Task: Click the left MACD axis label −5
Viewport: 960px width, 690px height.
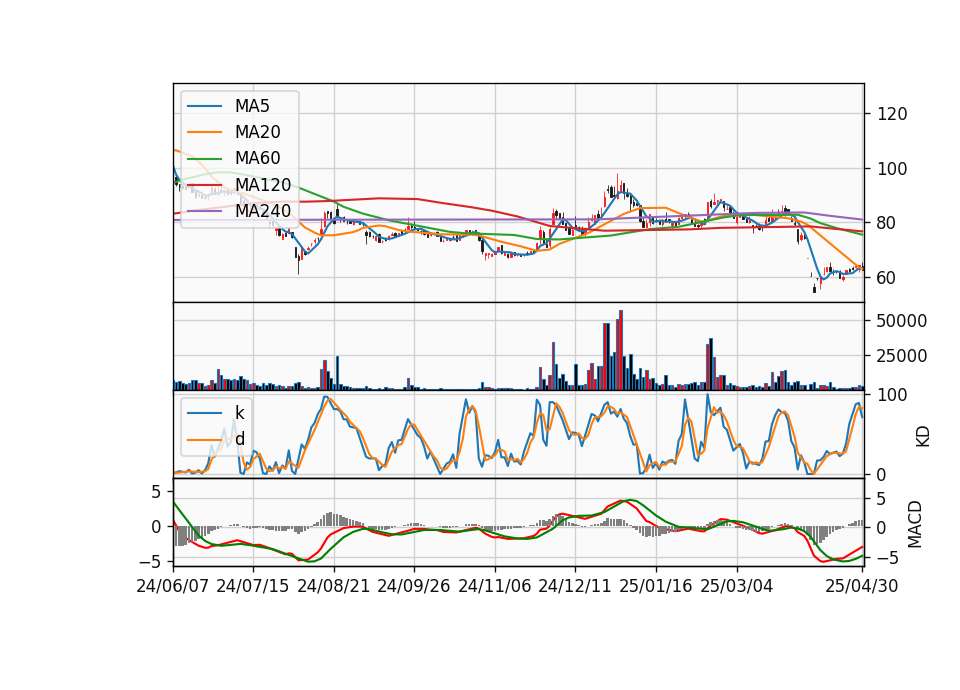Action: click(150, 561)
